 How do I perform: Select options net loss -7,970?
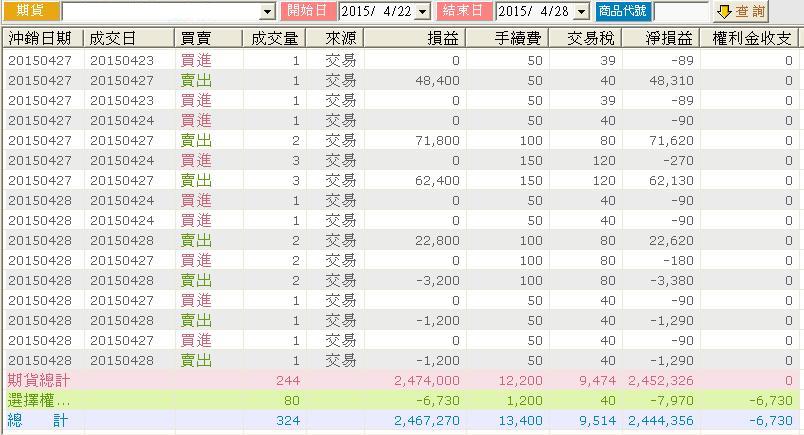click(x=672, y=401)
